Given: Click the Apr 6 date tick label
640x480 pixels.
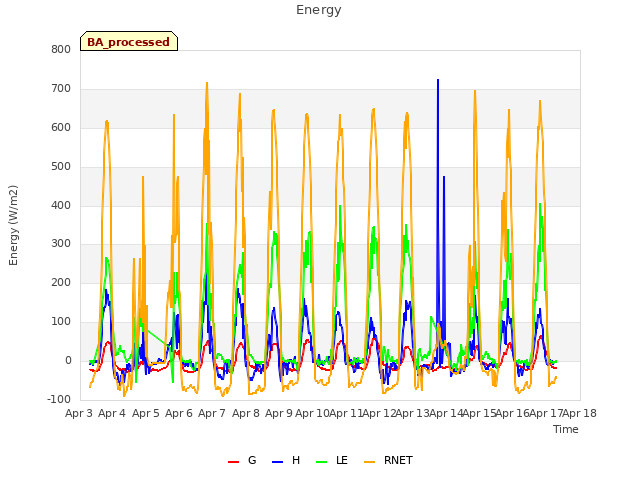Looking at the screenshot, I should 179,413.
